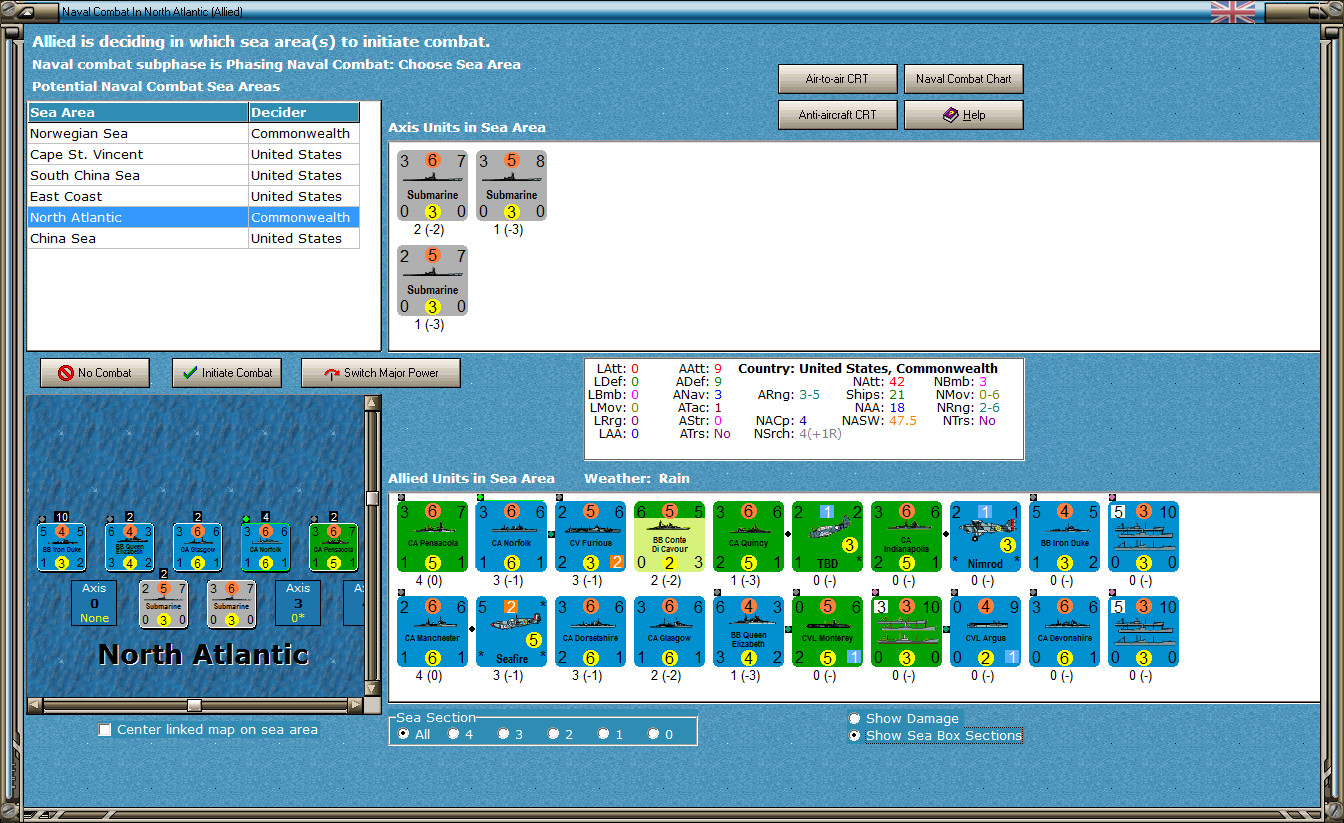Screen dimensions: 1344x823
Task: Select the BB Conte Di Cavour unit
Action: click(669, 536)
